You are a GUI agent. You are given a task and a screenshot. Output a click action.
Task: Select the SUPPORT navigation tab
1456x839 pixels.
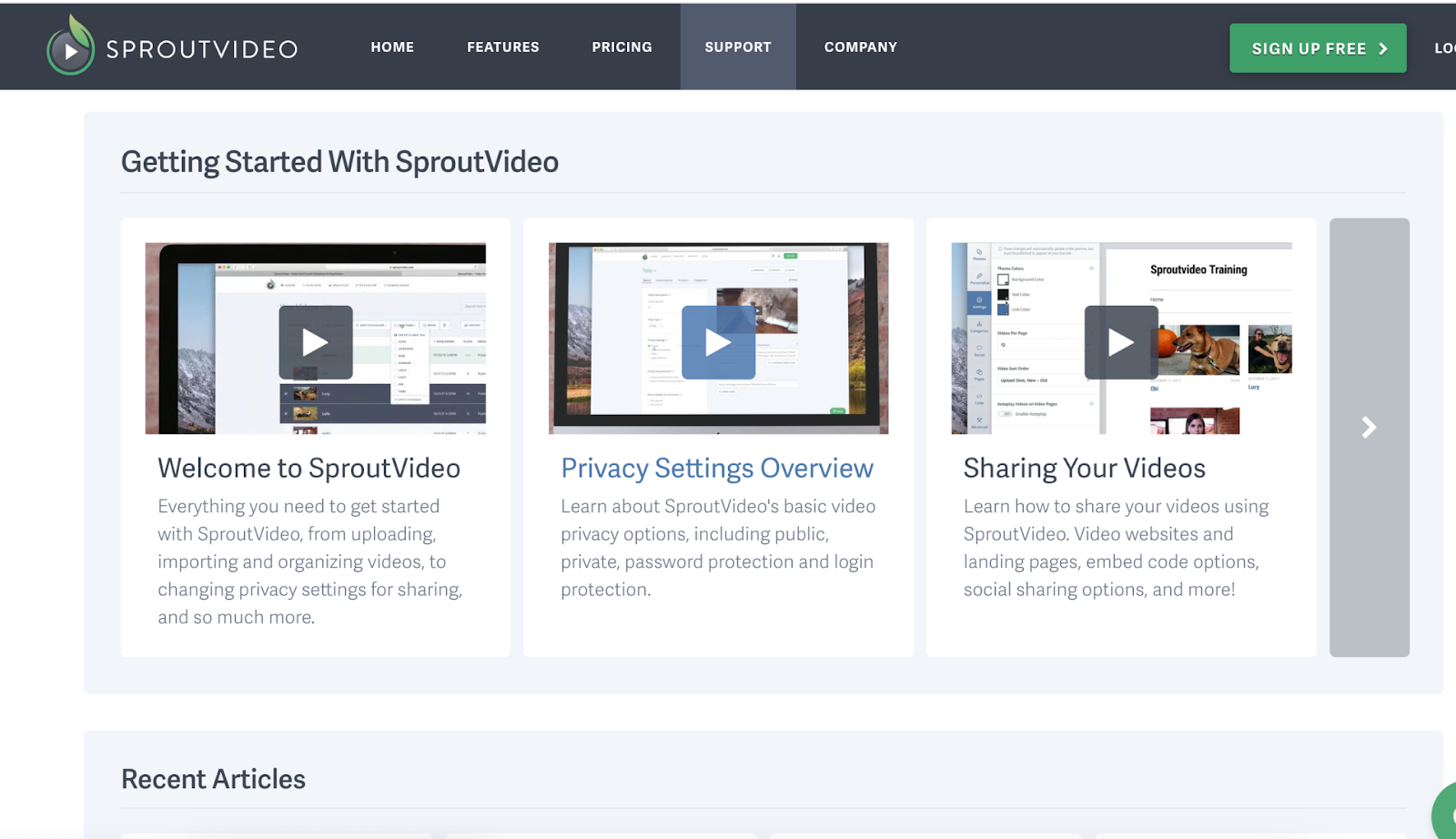coord(738,46)
